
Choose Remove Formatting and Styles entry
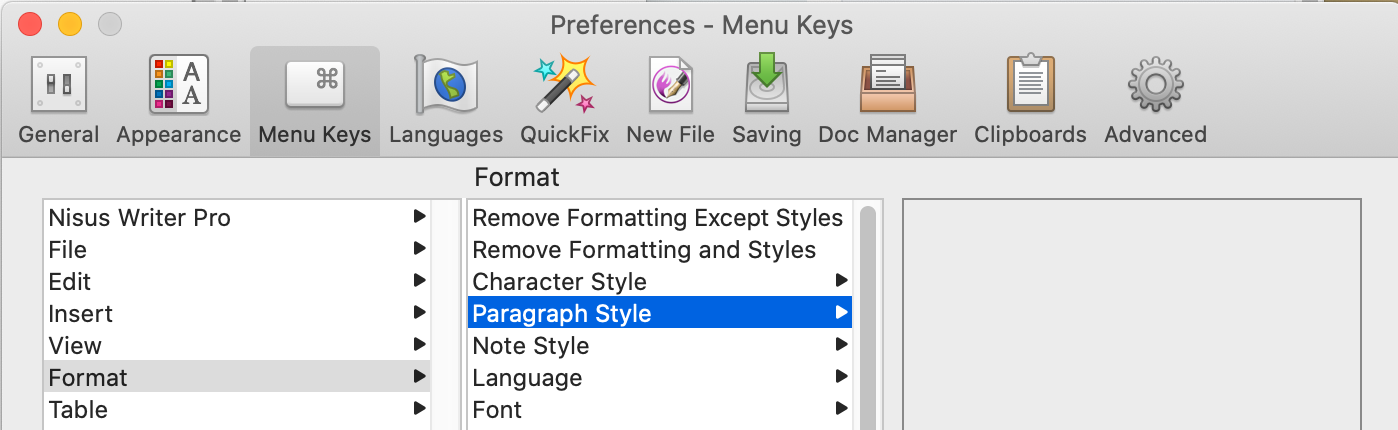click(x=644, y=250)
